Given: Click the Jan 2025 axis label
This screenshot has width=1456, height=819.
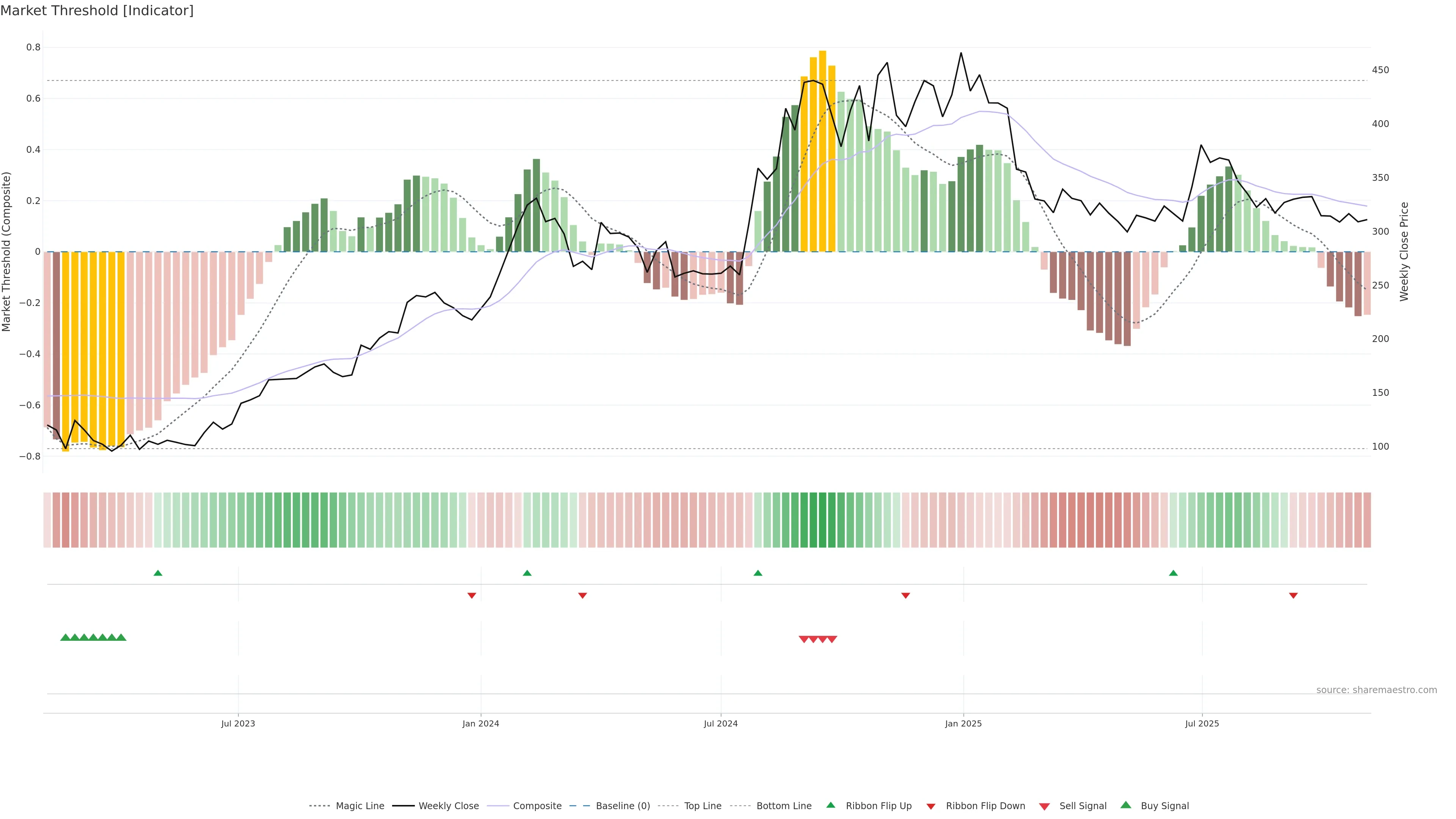Looking at the screenshot, I should click(963, 723).
